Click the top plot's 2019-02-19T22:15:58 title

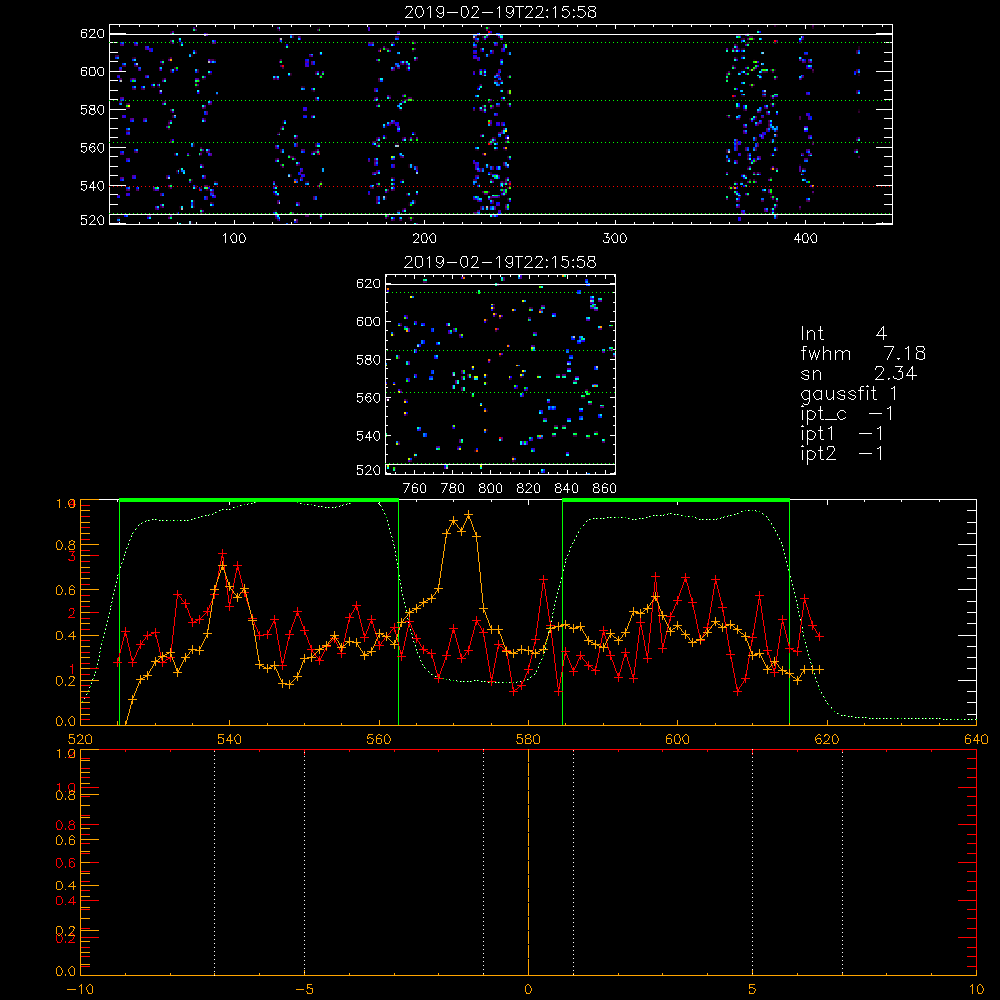pyautogui.click(x=500, y=12)
